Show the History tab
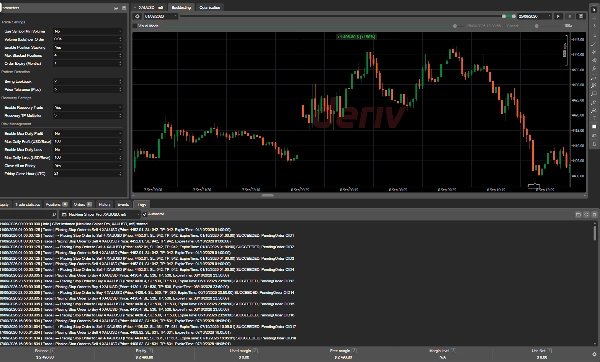Viewport: 600px width, 362px height. click(104, 204)
